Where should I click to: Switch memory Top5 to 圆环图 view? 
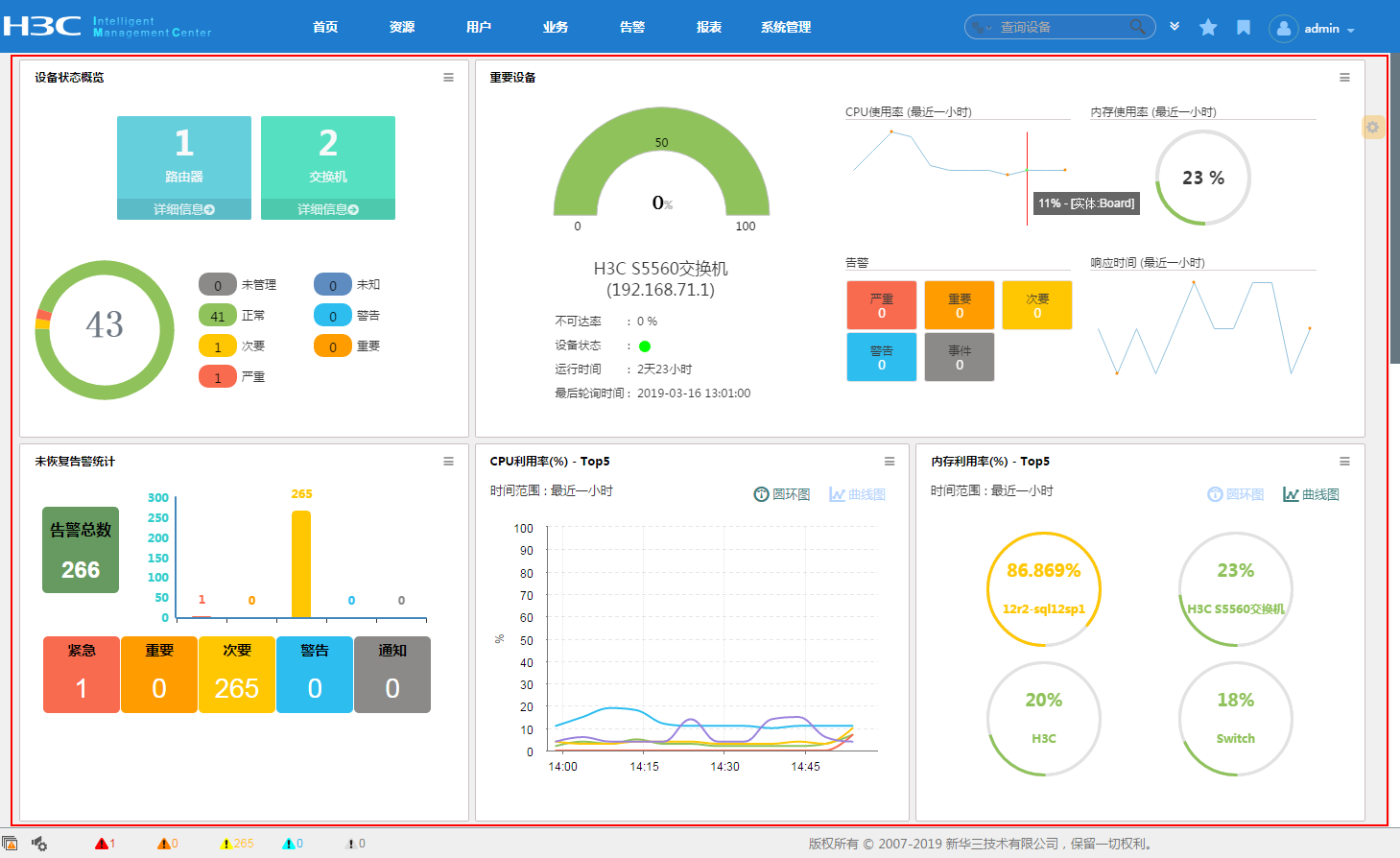1236,494
